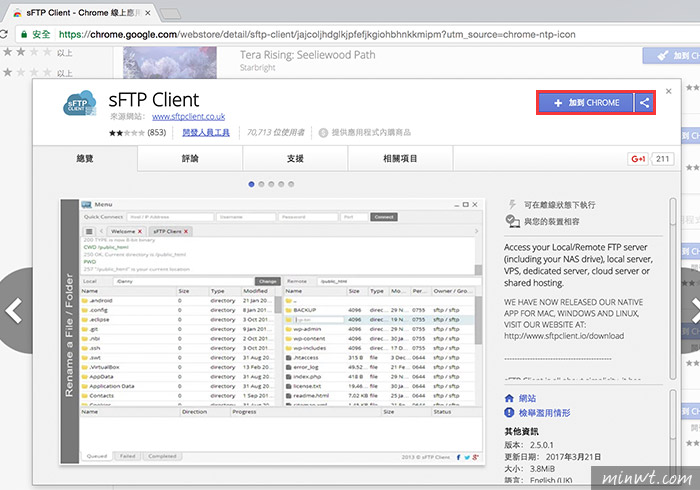Click the G+1 button
Viewport: 700px width, 490px height.
638,159
